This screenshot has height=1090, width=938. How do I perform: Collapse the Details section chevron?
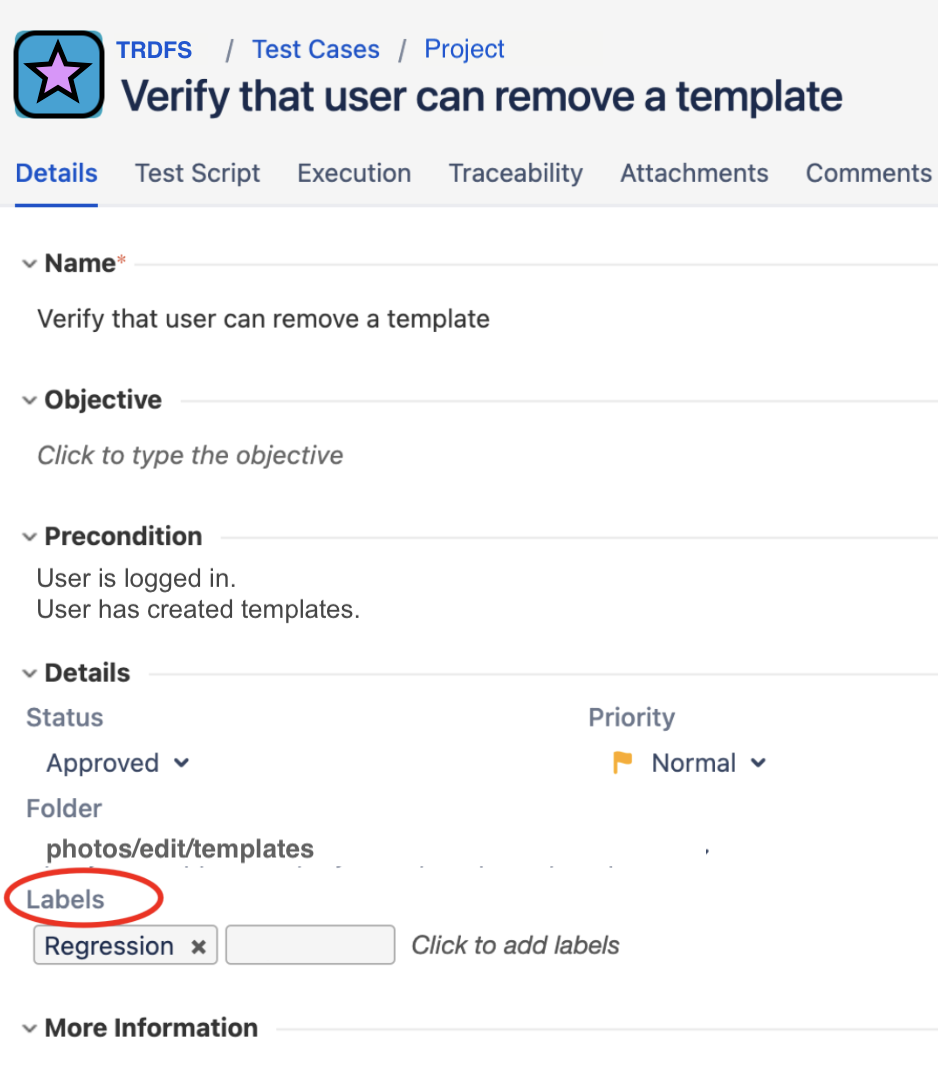[x=29, y=674]
